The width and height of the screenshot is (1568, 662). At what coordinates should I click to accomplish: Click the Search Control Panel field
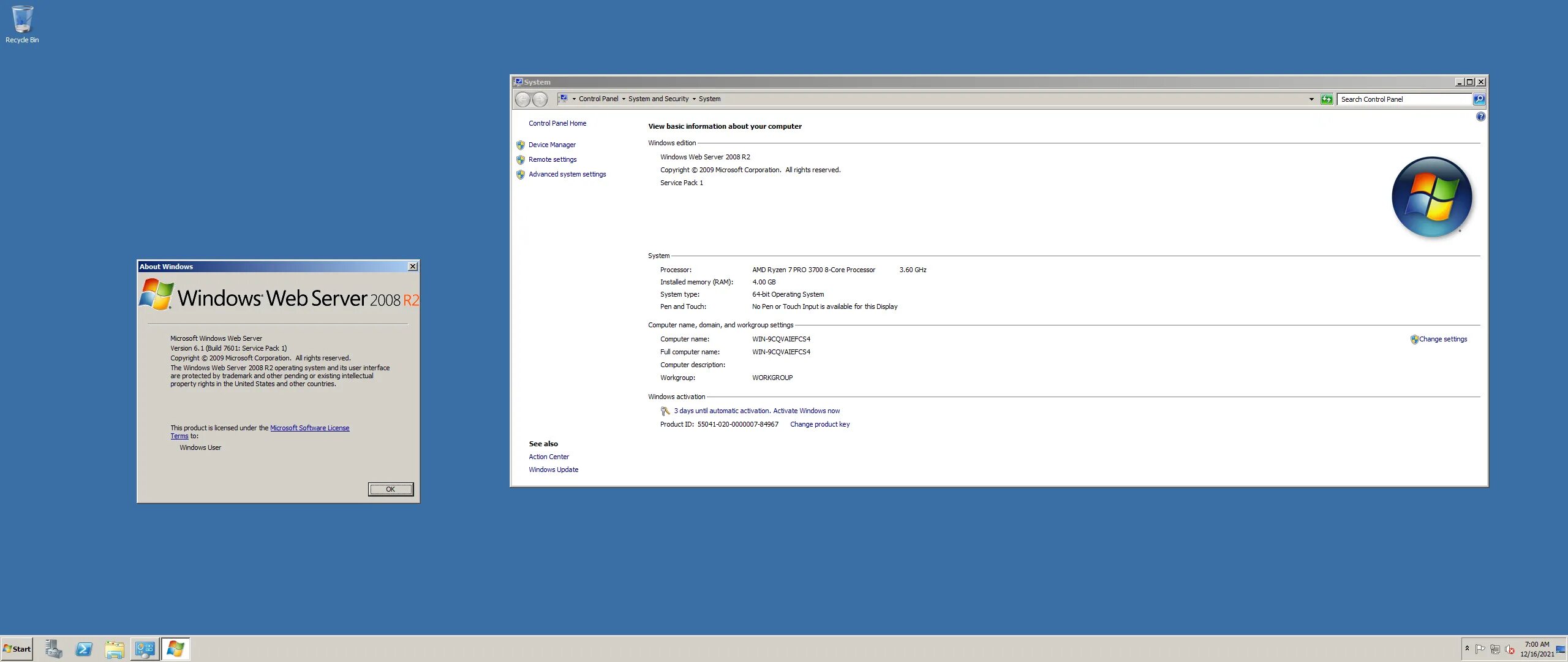[1404, 99]
